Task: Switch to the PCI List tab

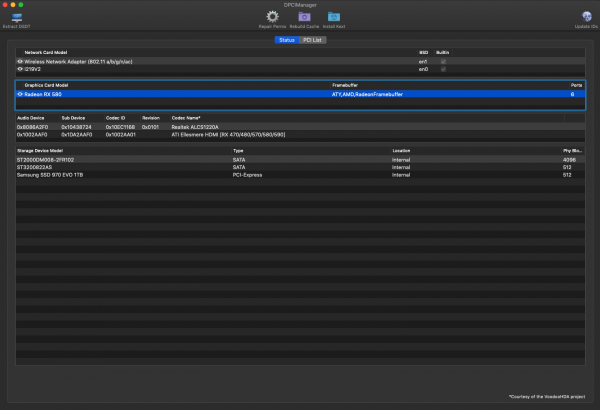Action: tap(312, 39)
